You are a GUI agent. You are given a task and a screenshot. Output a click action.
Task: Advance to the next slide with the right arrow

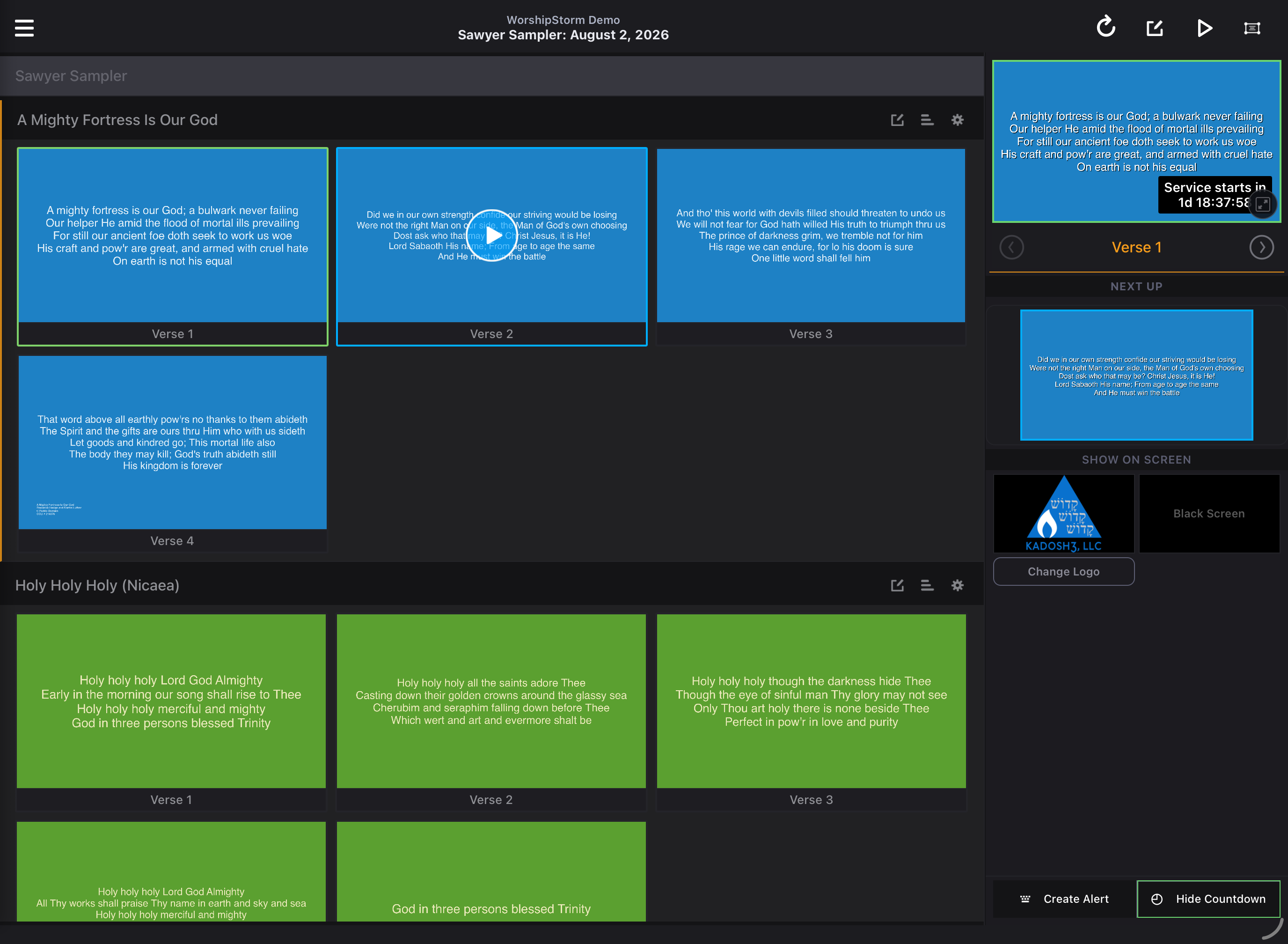click(x=1261, y=247)
